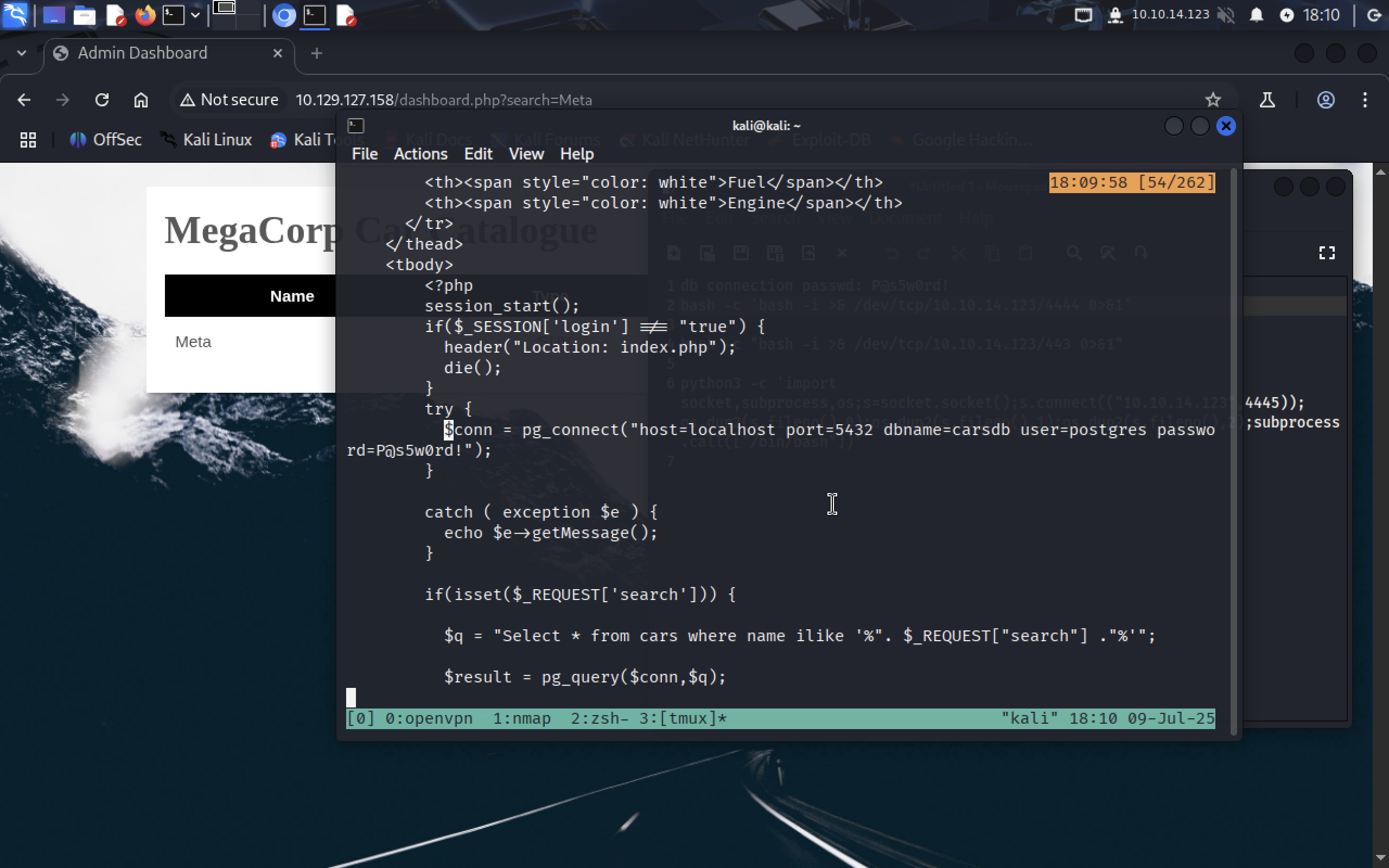This screenshot has height=868, width=1389.
Task: Go back in browser history
Action: point(24,100)
